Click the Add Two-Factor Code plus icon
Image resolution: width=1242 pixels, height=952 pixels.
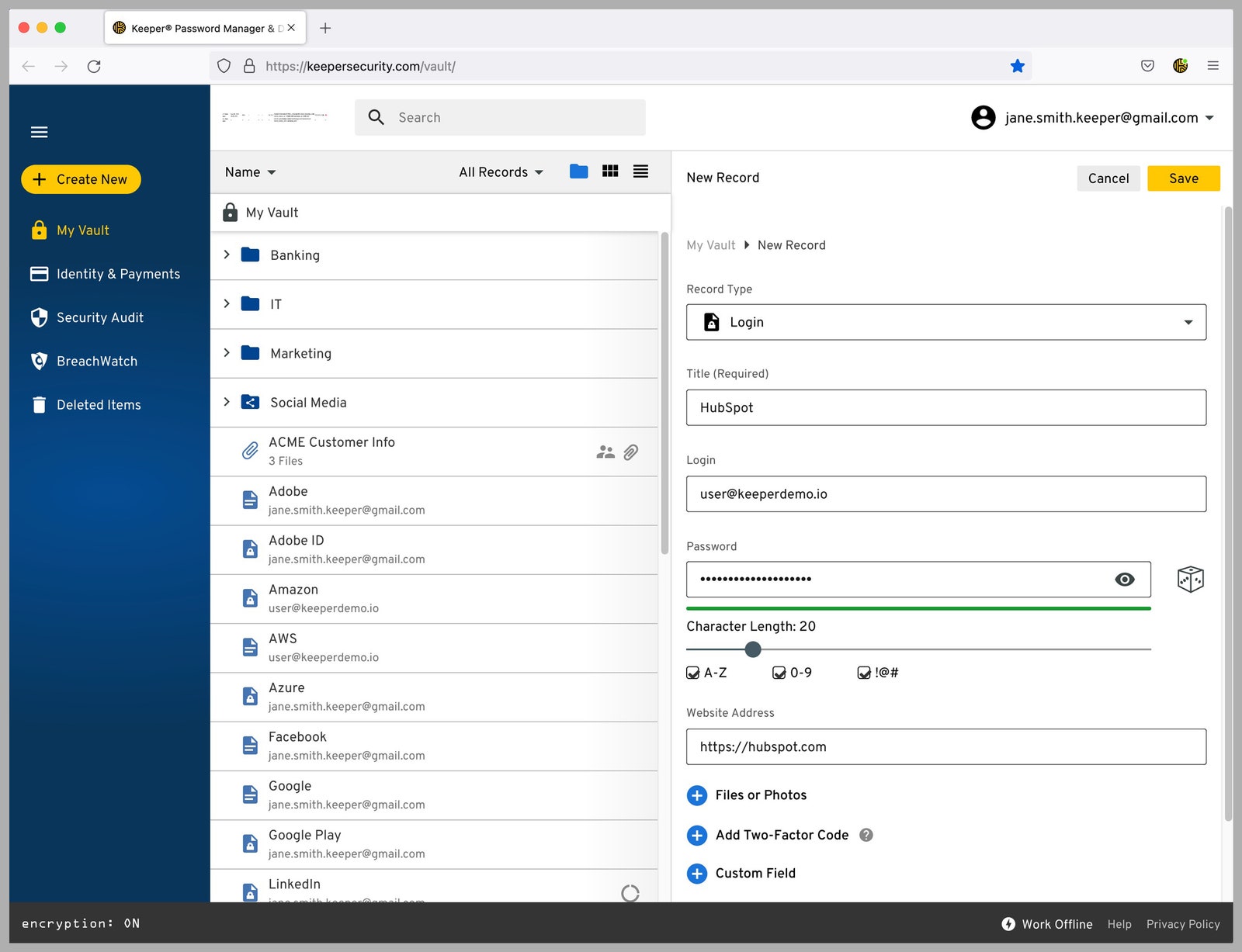coord(696,835)
